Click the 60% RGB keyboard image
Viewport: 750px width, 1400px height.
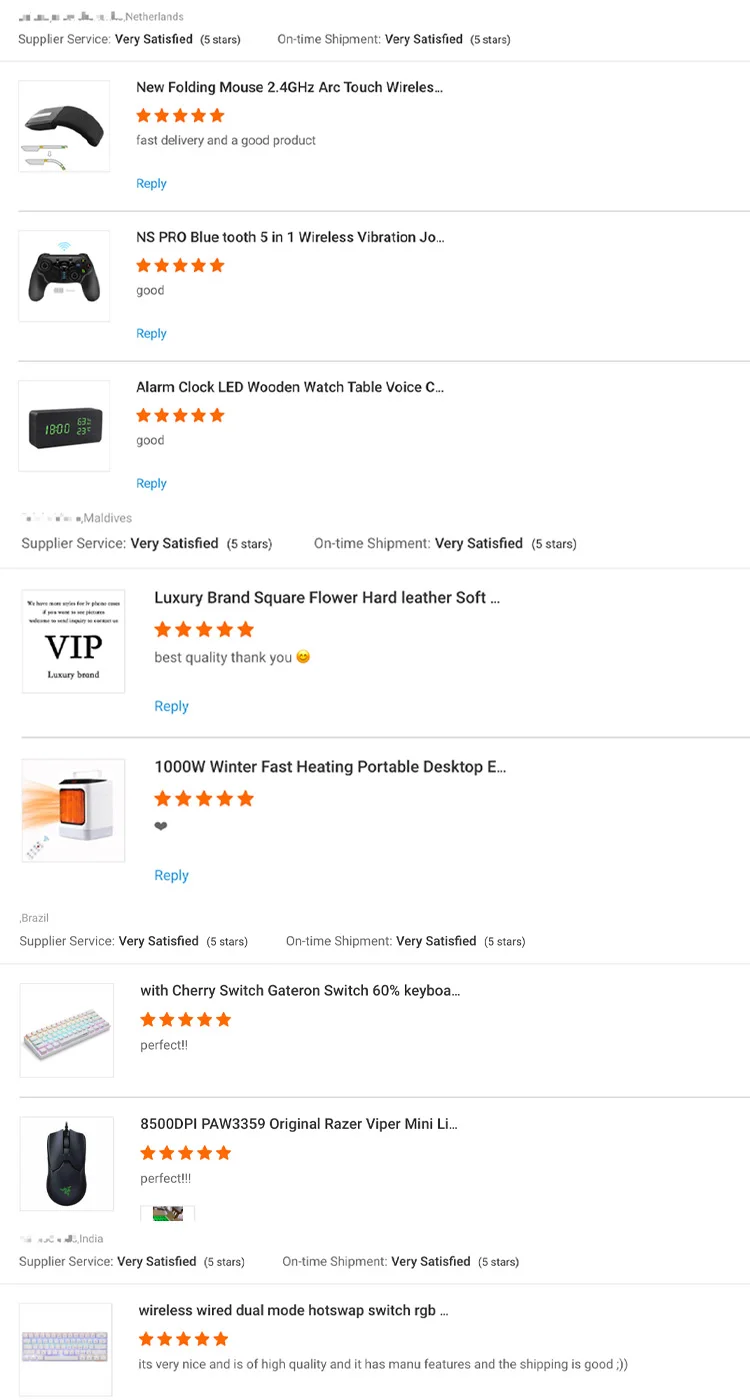(x=66, y=1030)
